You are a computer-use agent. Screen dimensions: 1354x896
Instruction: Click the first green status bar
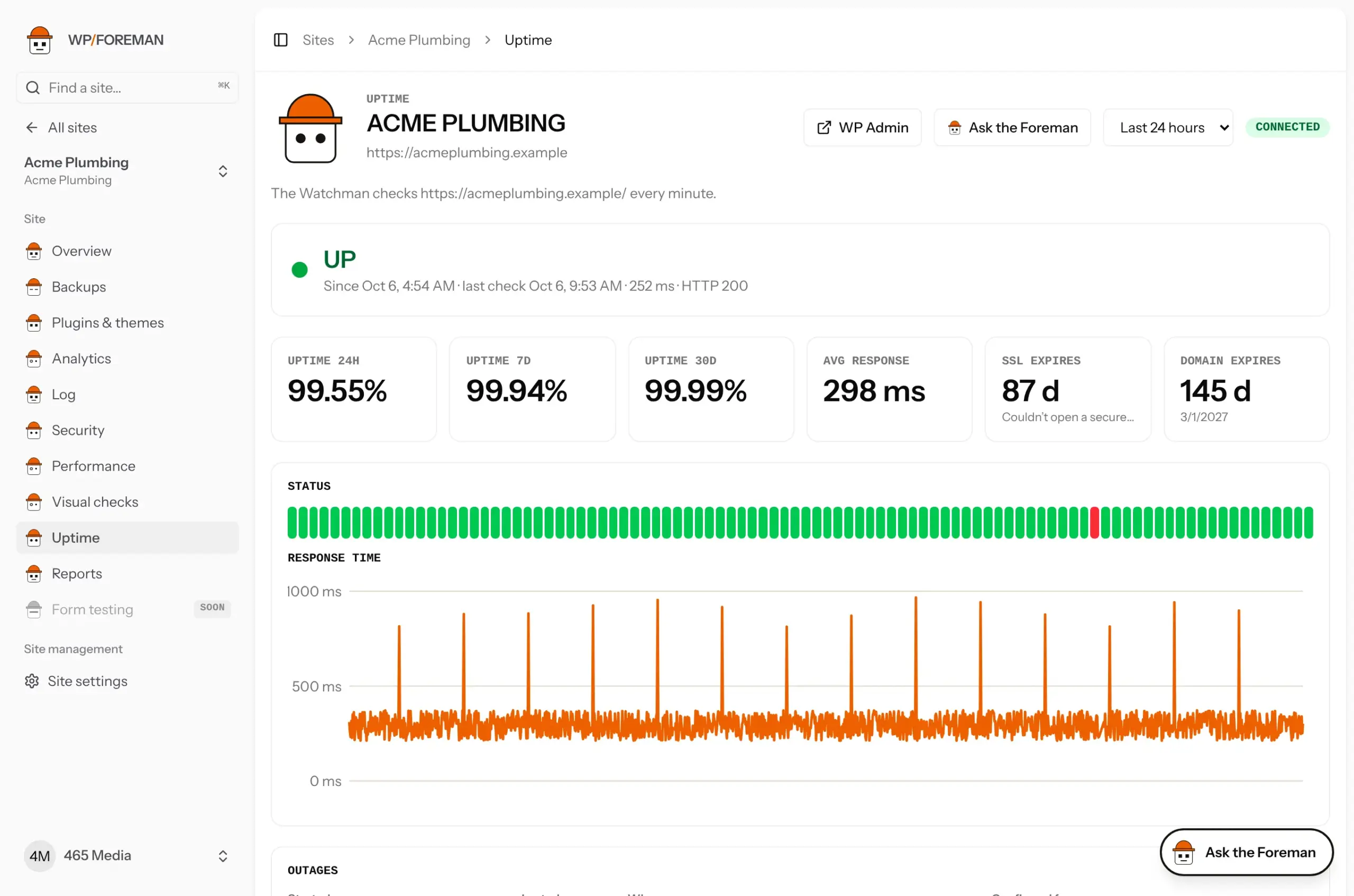pos(292,522)
